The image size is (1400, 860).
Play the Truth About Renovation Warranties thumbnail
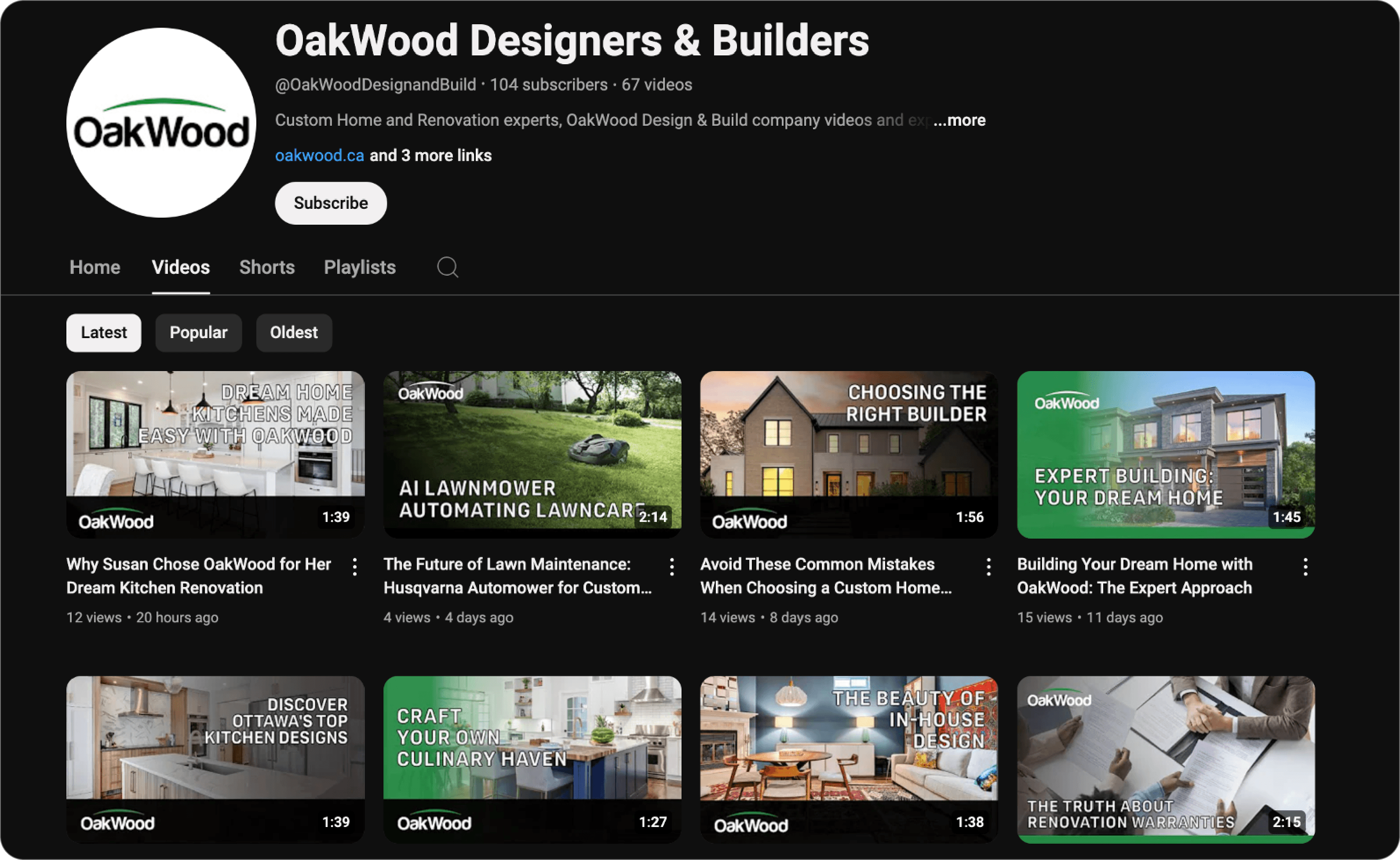pos(1166,759)
